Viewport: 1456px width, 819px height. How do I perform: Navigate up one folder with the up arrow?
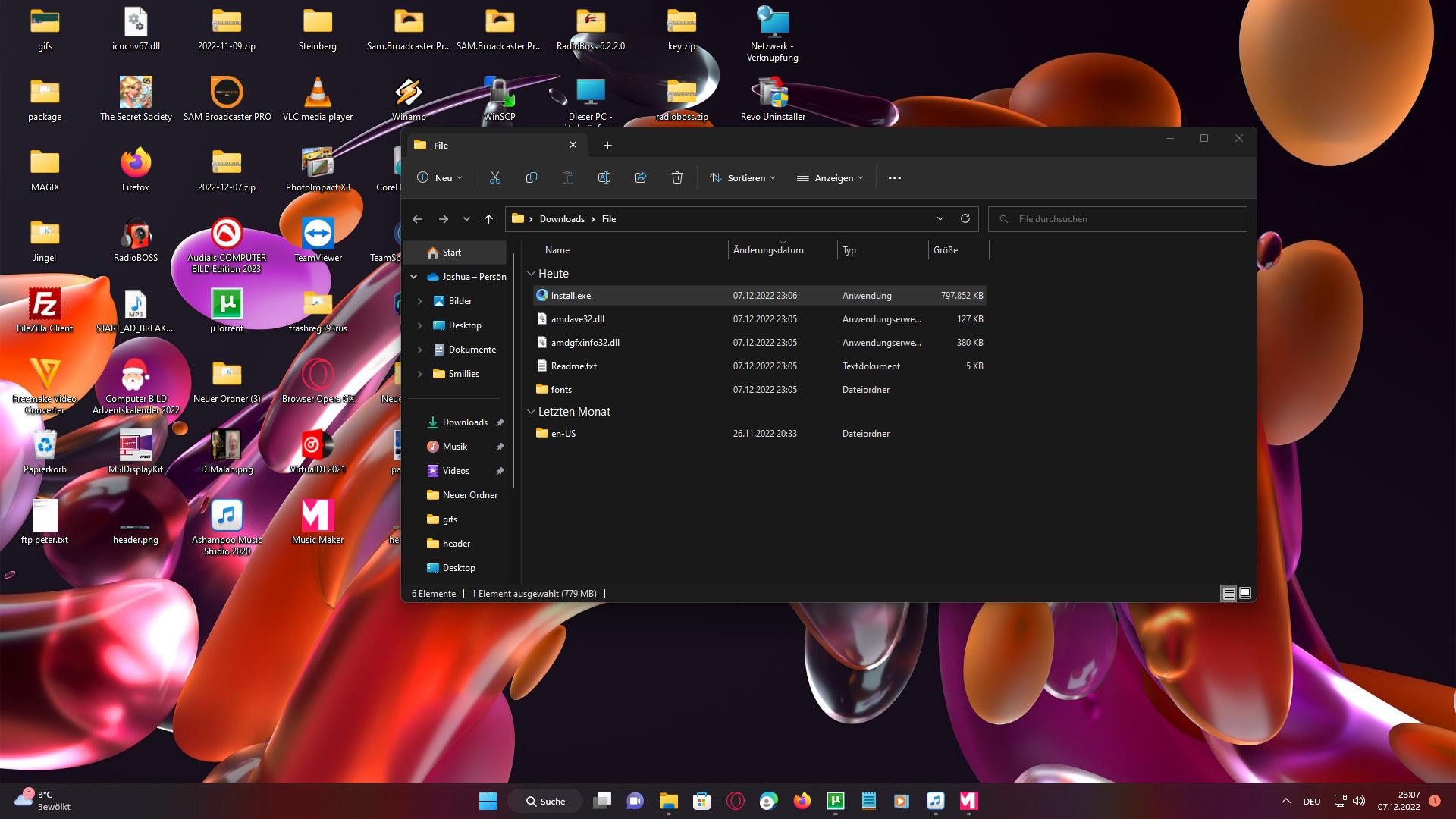(x=489, y=219)
